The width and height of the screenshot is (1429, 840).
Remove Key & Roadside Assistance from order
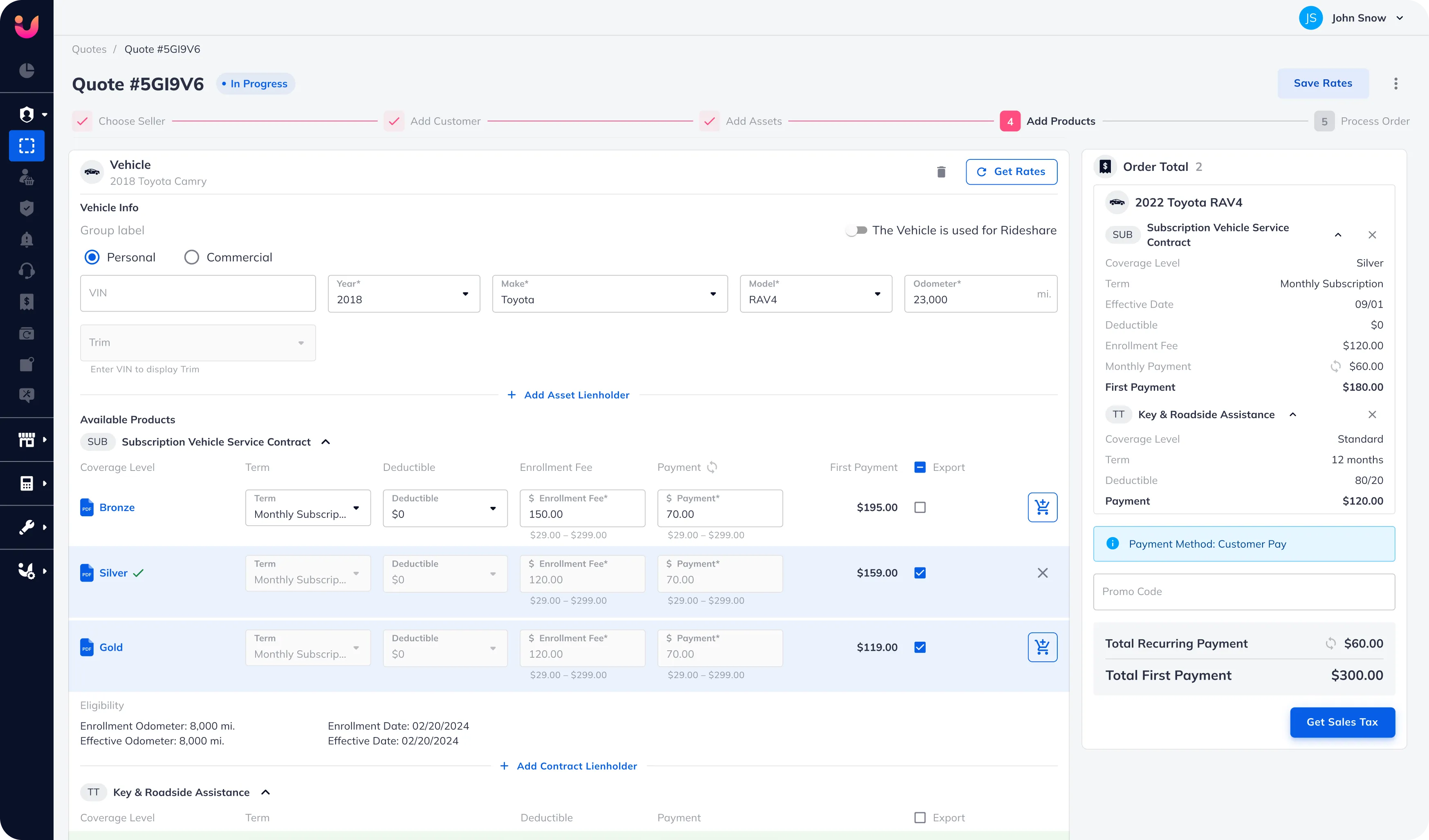(1372, 415)
